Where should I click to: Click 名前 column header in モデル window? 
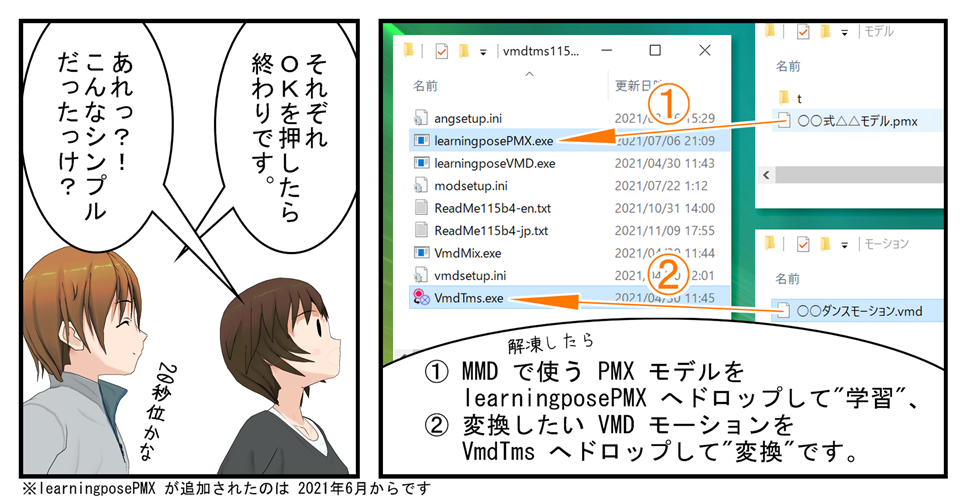click(x=788, y=65)
